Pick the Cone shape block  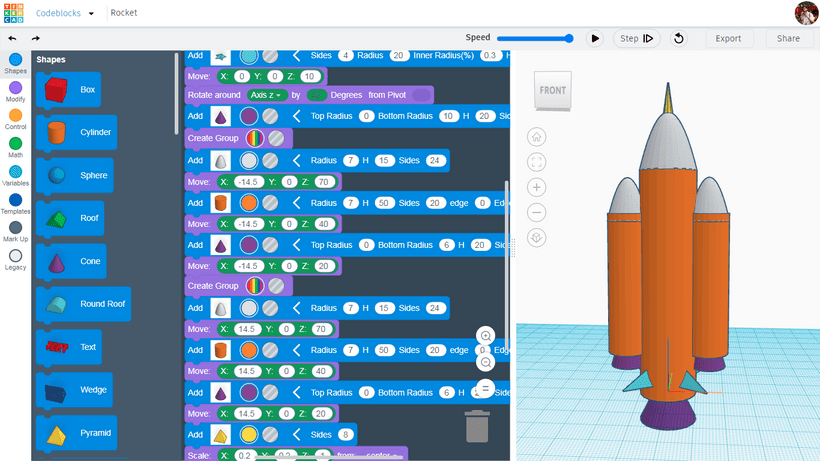click(71, 261)
